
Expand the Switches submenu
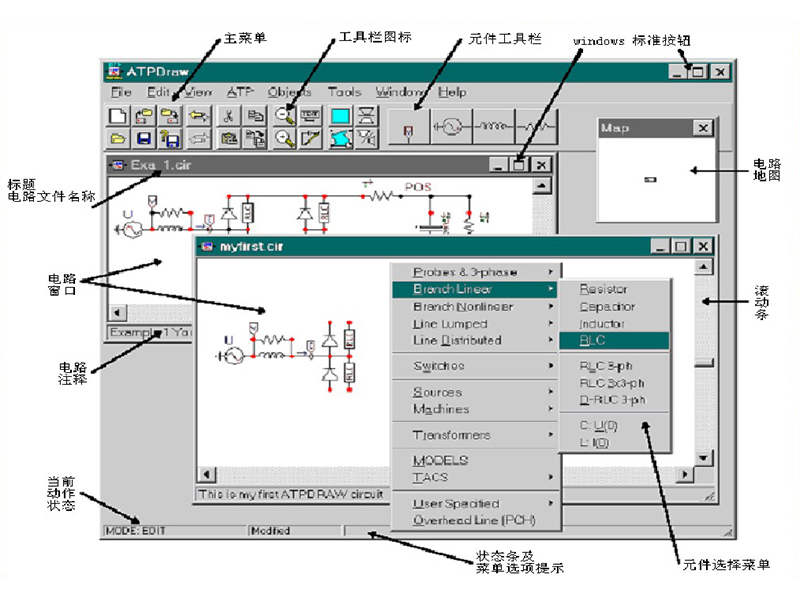pyautogui.click(x=475, y=366)
